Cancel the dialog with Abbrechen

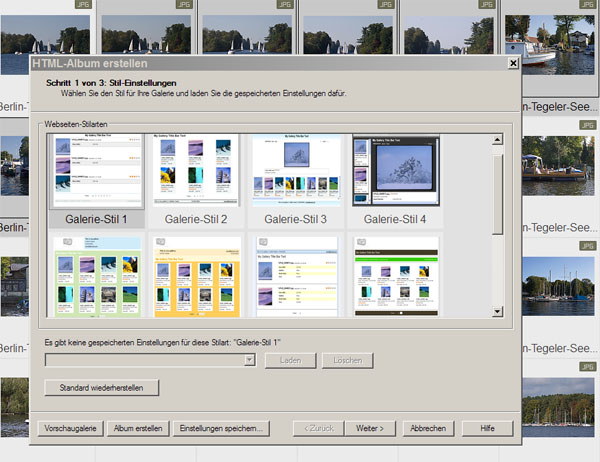[x=428, y=428]
